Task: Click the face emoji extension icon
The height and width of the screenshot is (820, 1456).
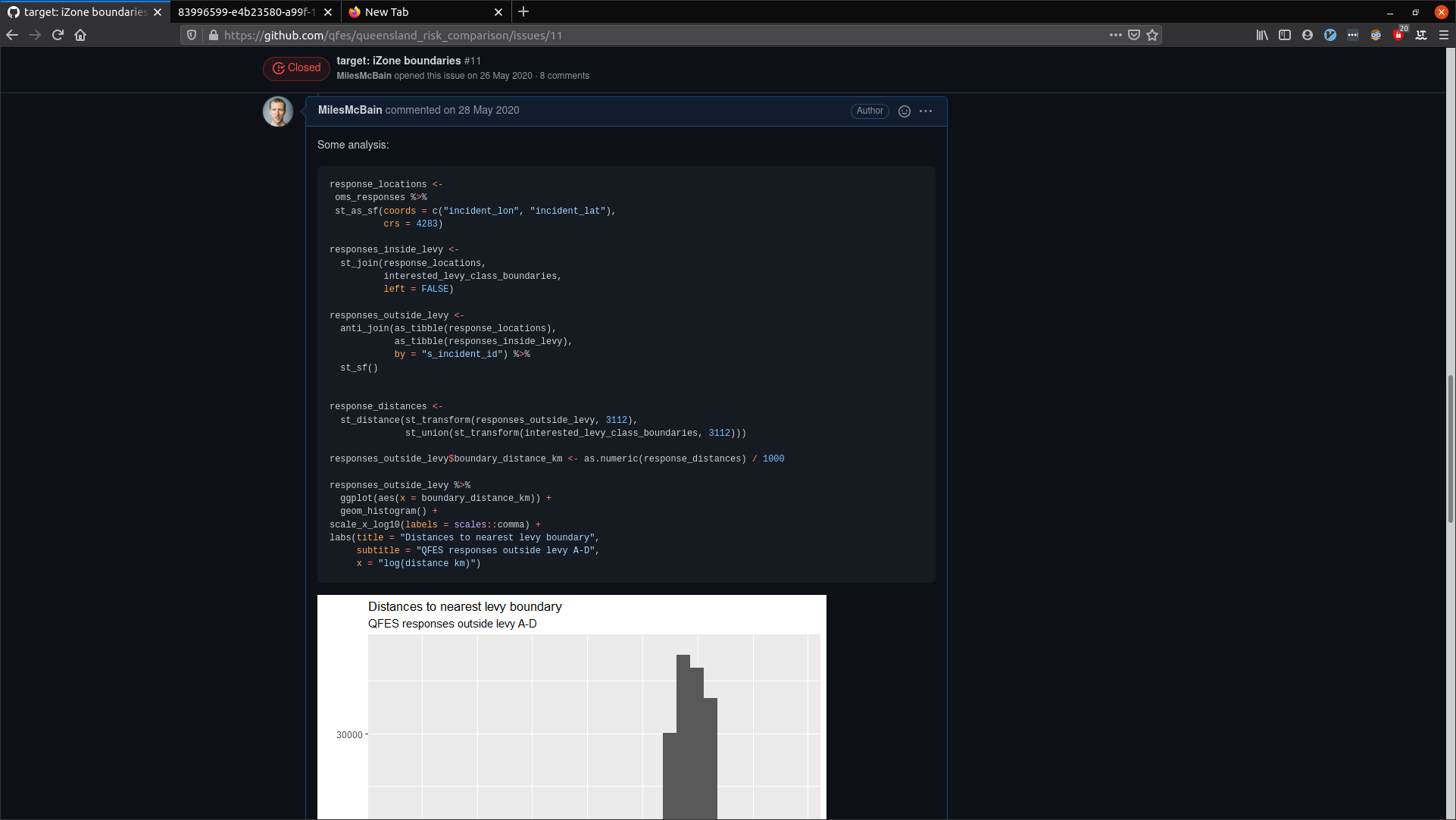Action: tap(1376, 35)
